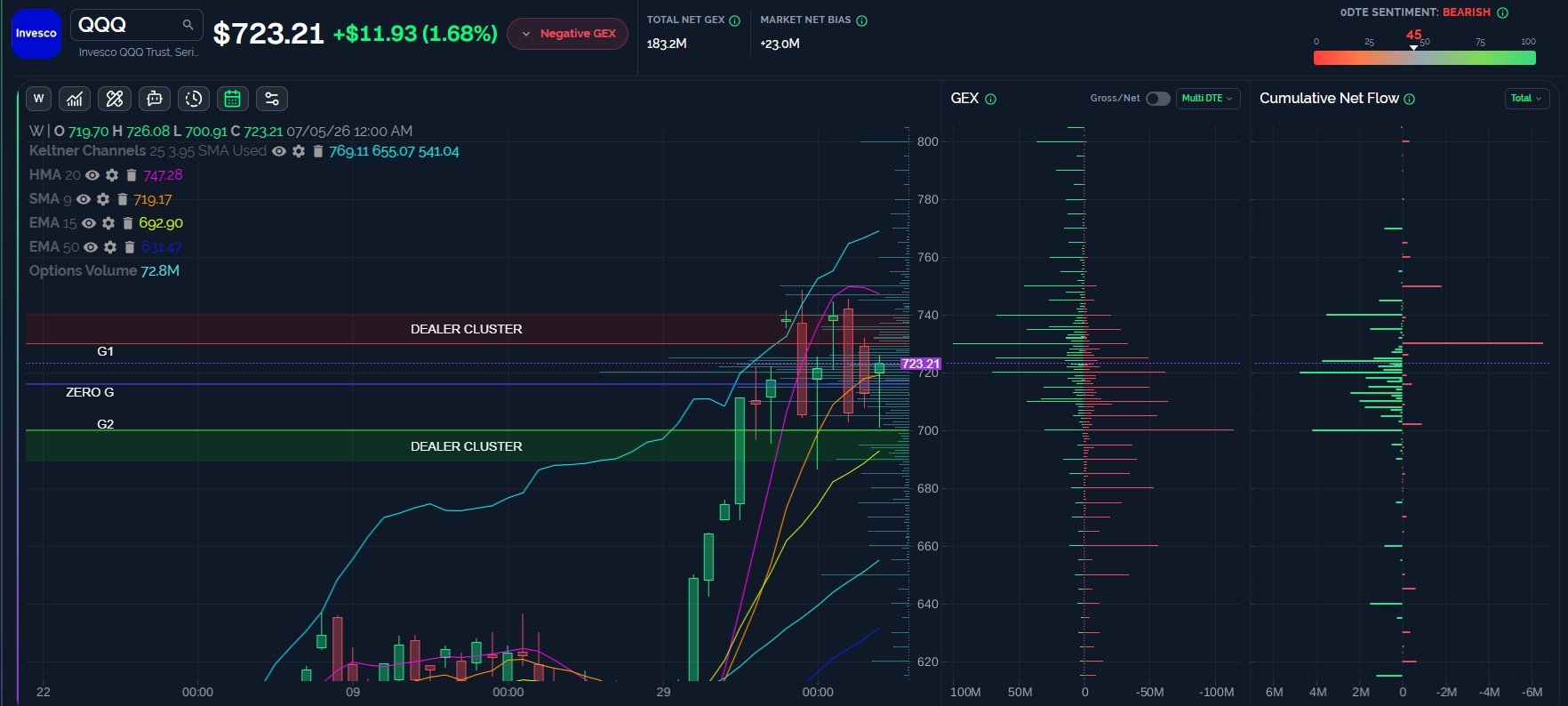Click the +23.0M Market Net Bias value
The image size is (1568, 706).
point(780,44)
